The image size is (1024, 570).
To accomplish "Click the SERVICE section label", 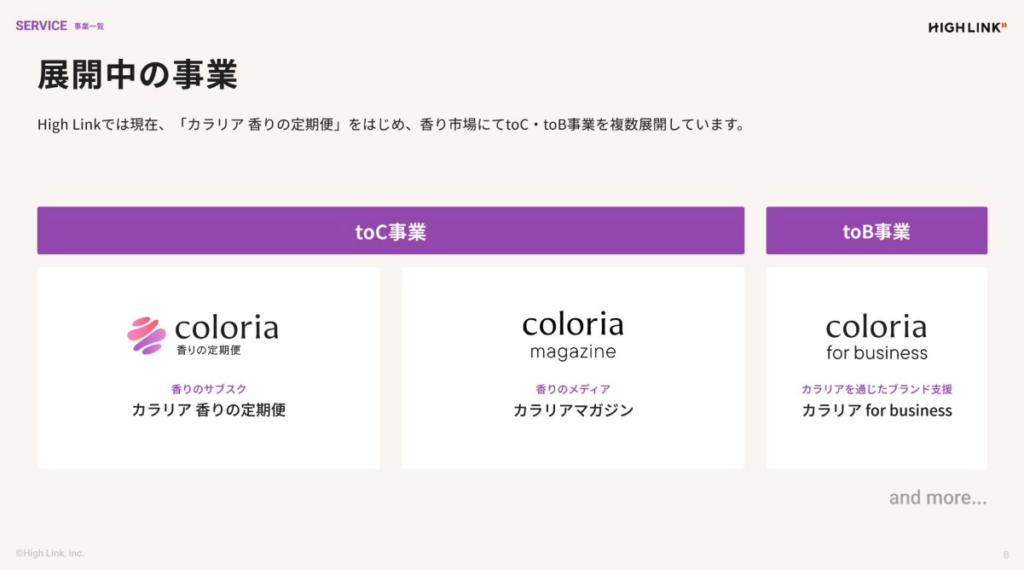I will point(41,26).
